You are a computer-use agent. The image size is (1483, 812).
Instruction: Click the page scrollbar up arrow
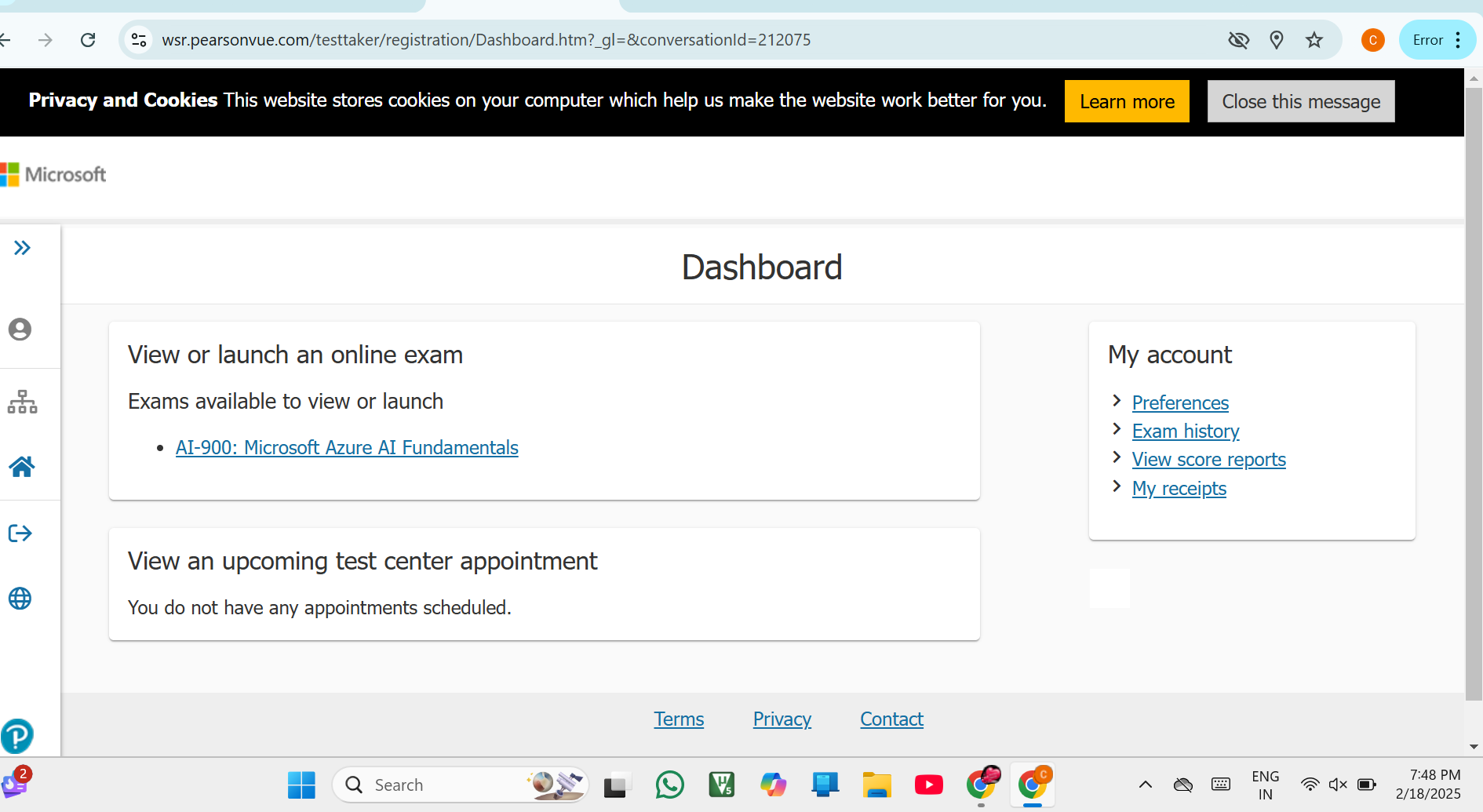[x=1474, y=78]
